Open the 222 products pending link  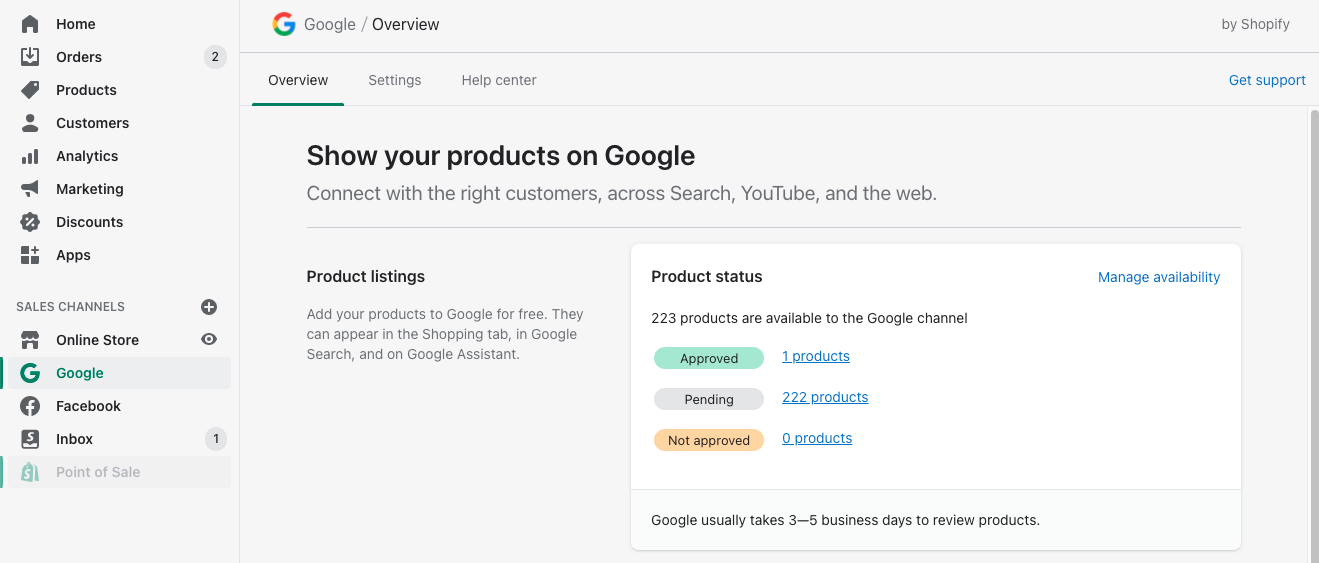point(825,397)
